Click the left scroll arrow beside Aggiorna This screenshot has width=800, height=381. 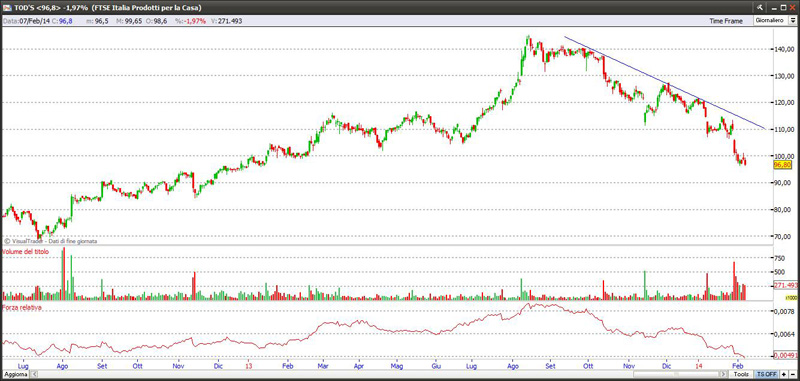(34, 374)
